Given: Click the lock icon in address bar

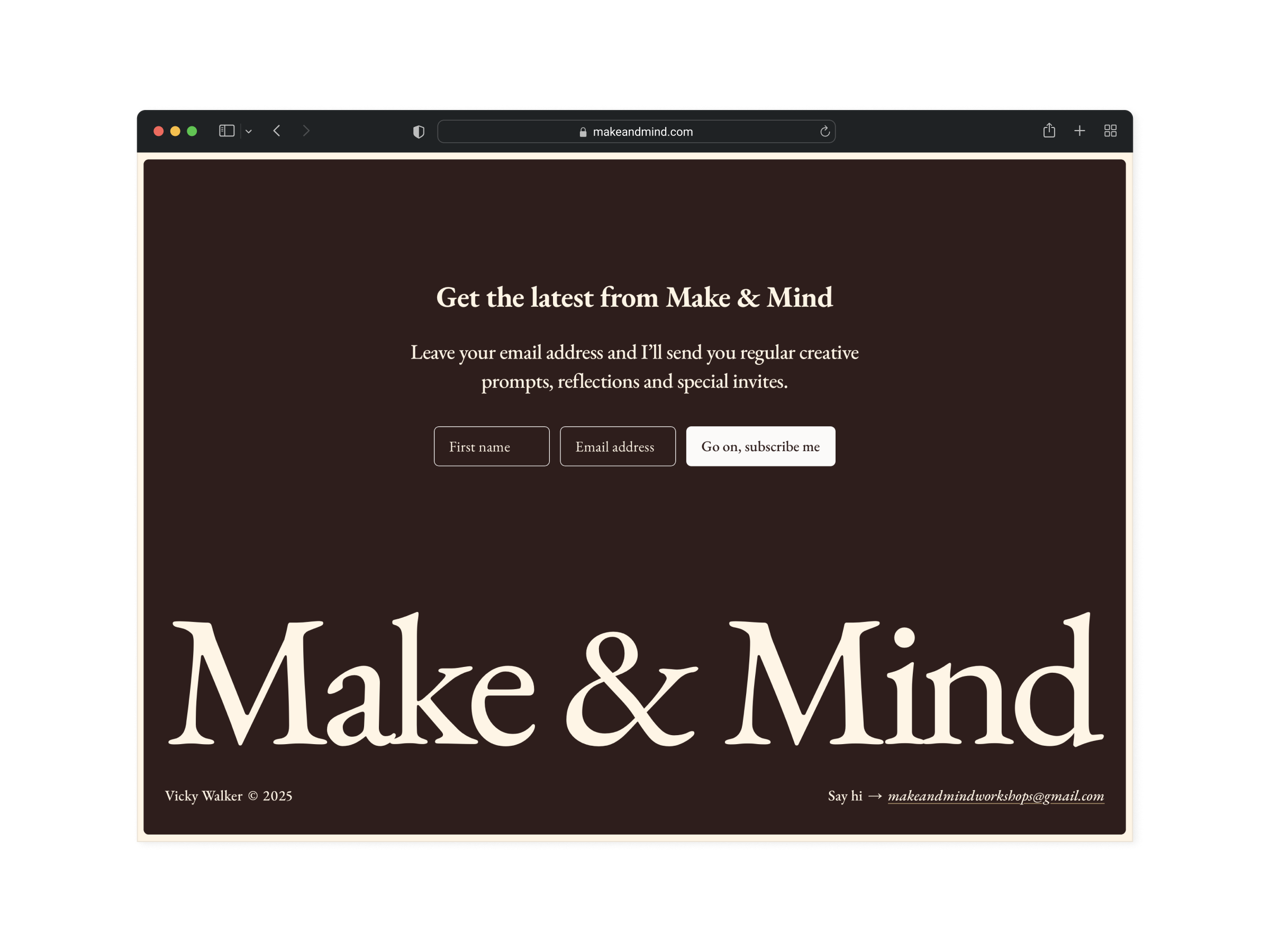Looking at the screenshot, I should [x=583, y=132].
